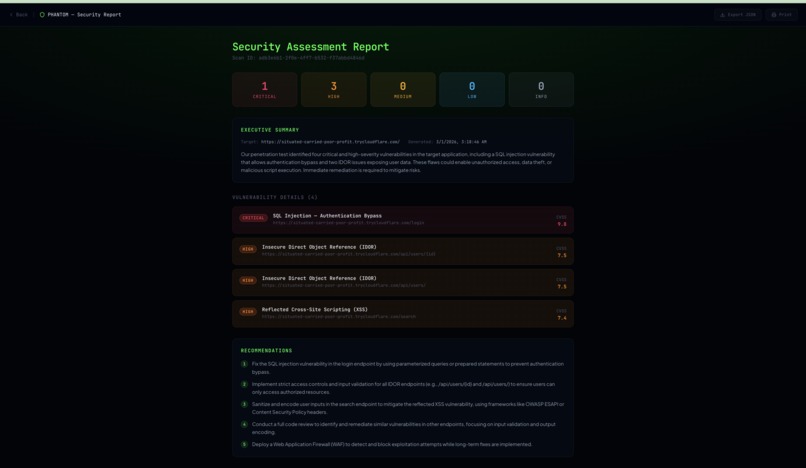Click the strict access controls recommendation text

(x=404, y=388)
